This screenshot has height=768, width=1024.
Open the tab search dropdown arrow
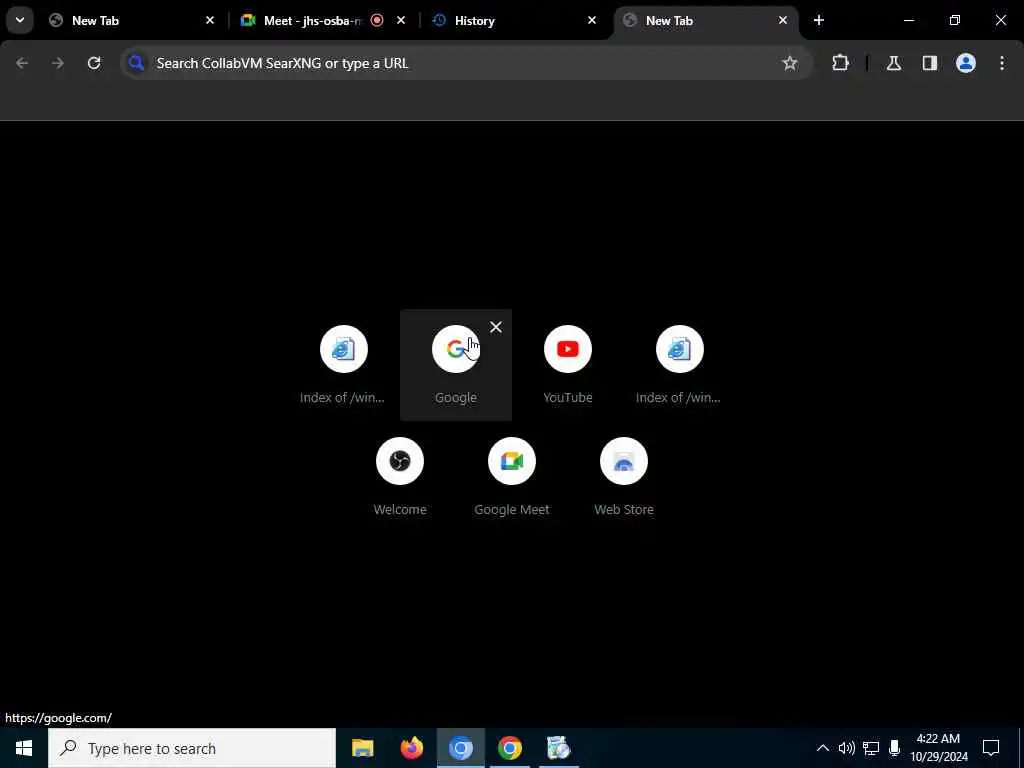coord(20,20)
